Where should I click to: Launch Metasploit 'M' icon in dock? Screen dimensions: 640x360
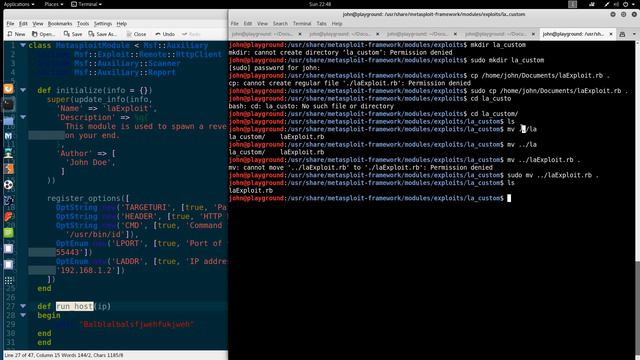click(x=9, y=136)
